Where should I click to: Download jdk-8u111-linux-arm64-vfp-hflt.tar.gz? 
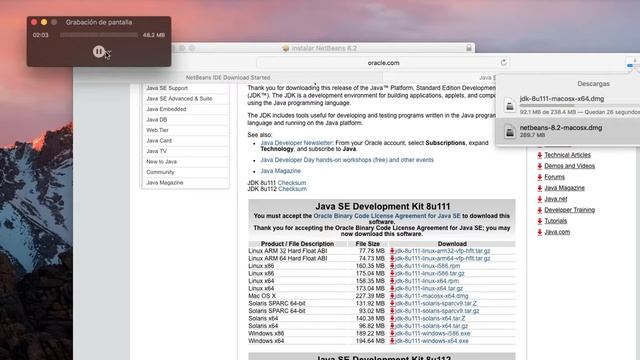click(x=442, y=259)
